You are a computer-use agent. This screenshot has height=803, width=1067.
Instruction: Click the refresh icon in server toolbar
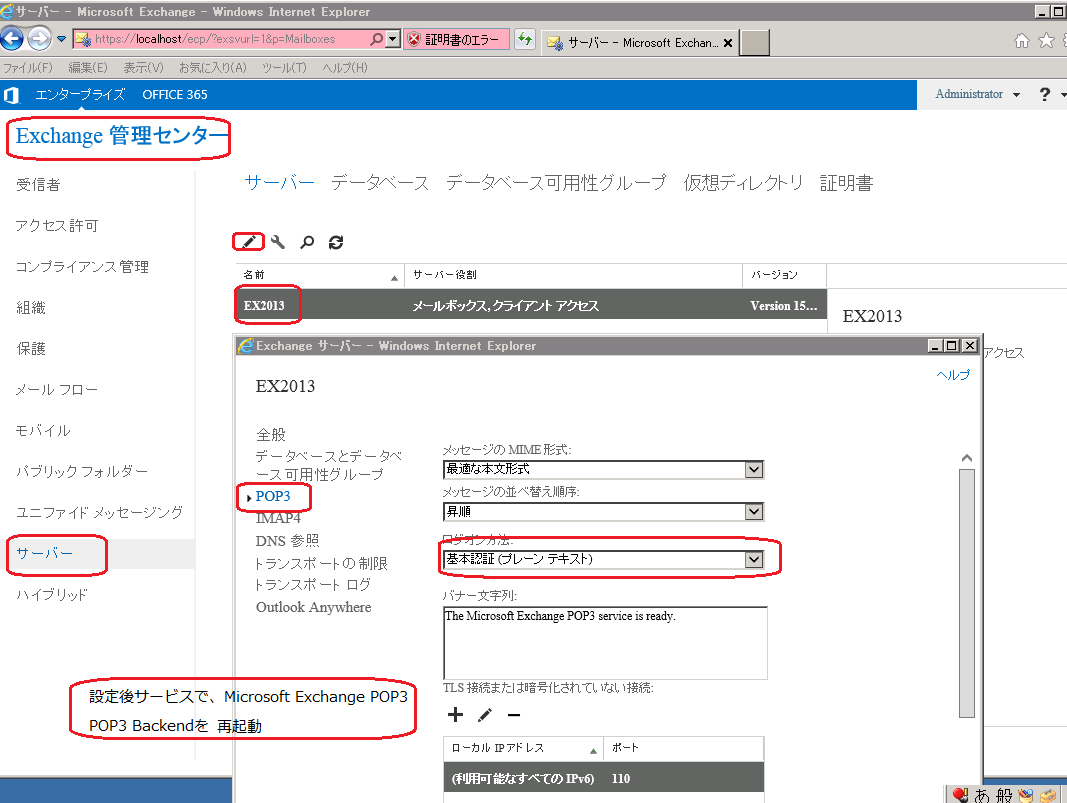tap(336, 242)
